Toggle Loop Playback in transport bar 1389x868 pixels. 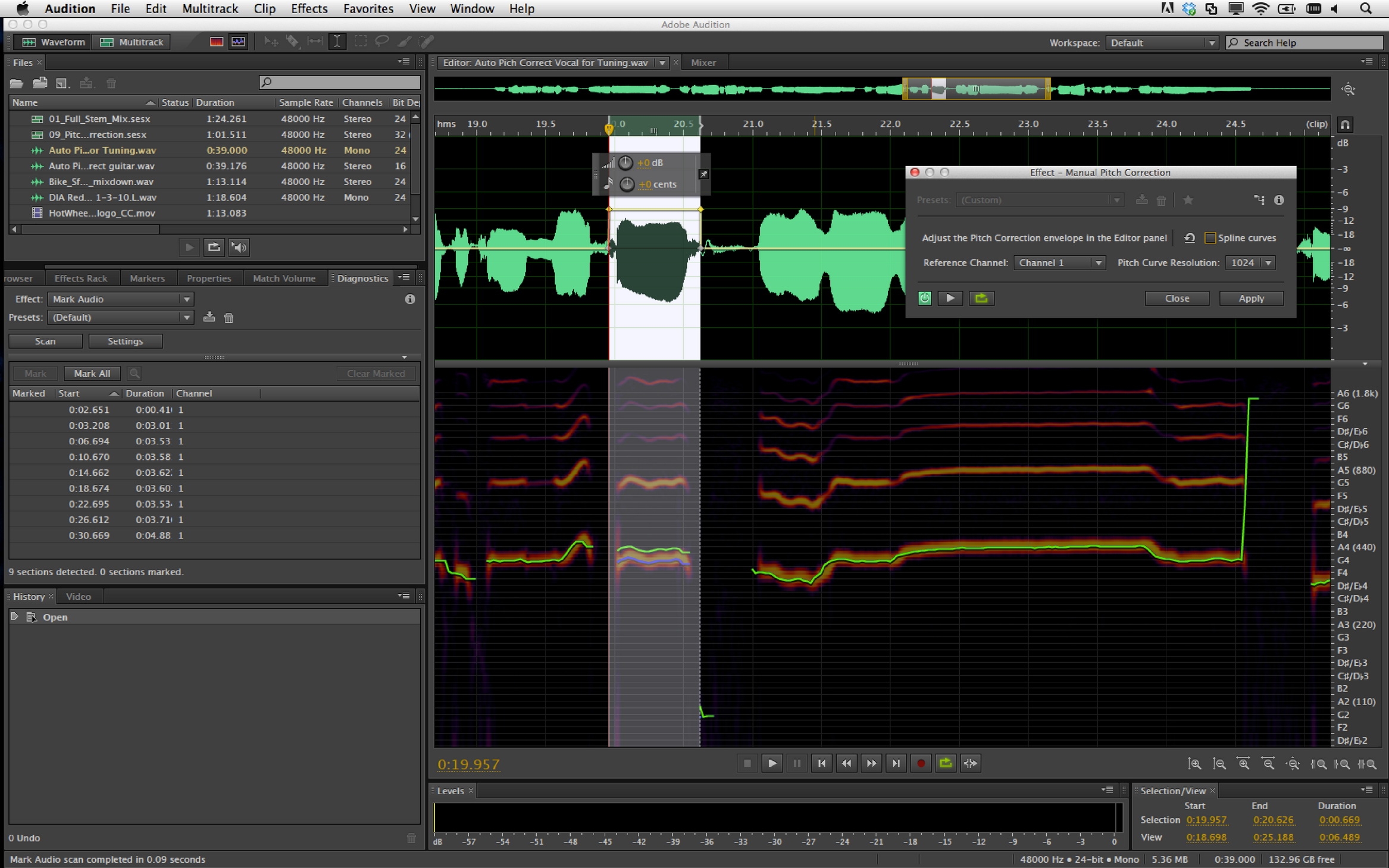[946, 763]
